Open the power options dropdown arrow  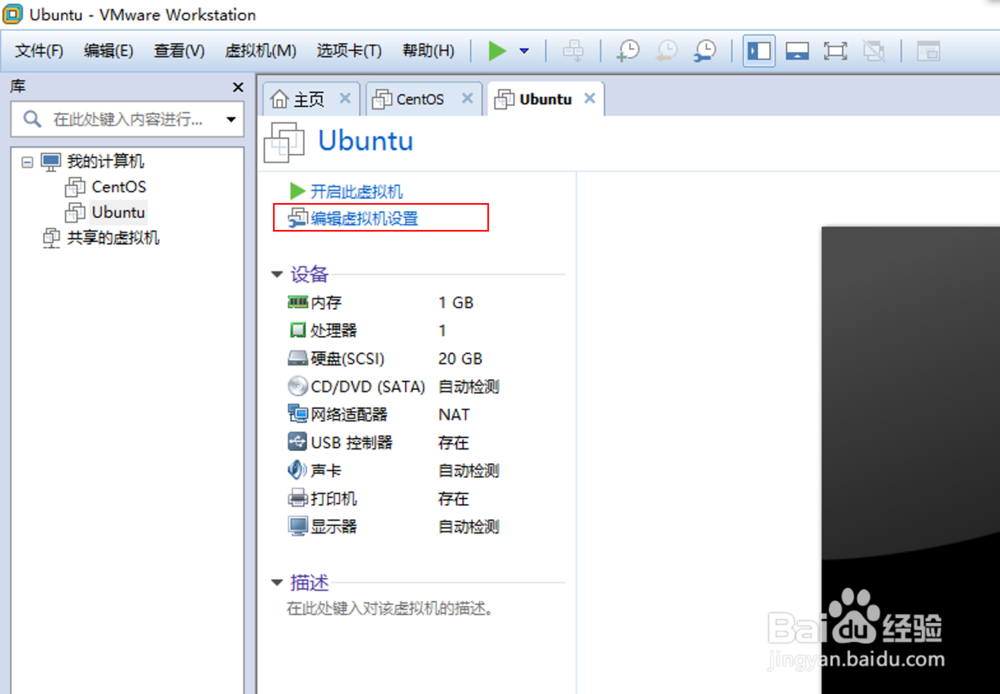(524, 50)
